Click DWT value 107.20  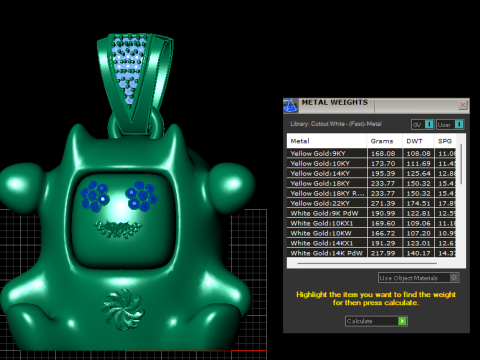(418, 233)
